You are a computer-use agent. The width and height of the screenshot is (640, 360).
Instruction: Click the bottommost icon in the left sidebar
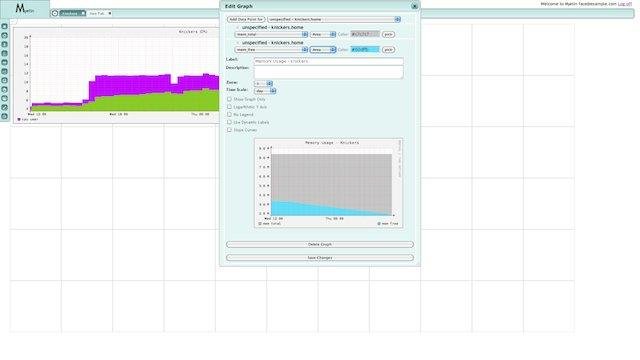click(4, 116)
